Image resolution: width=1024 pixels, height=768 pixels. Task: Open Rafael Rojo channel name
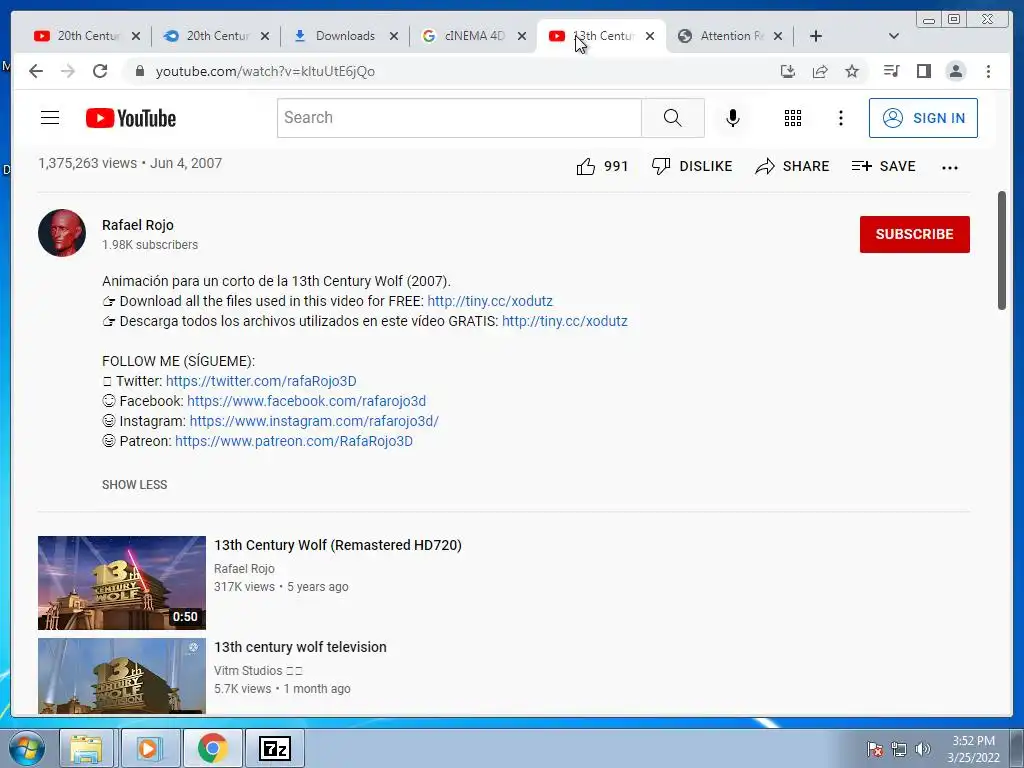click(138, 225)
